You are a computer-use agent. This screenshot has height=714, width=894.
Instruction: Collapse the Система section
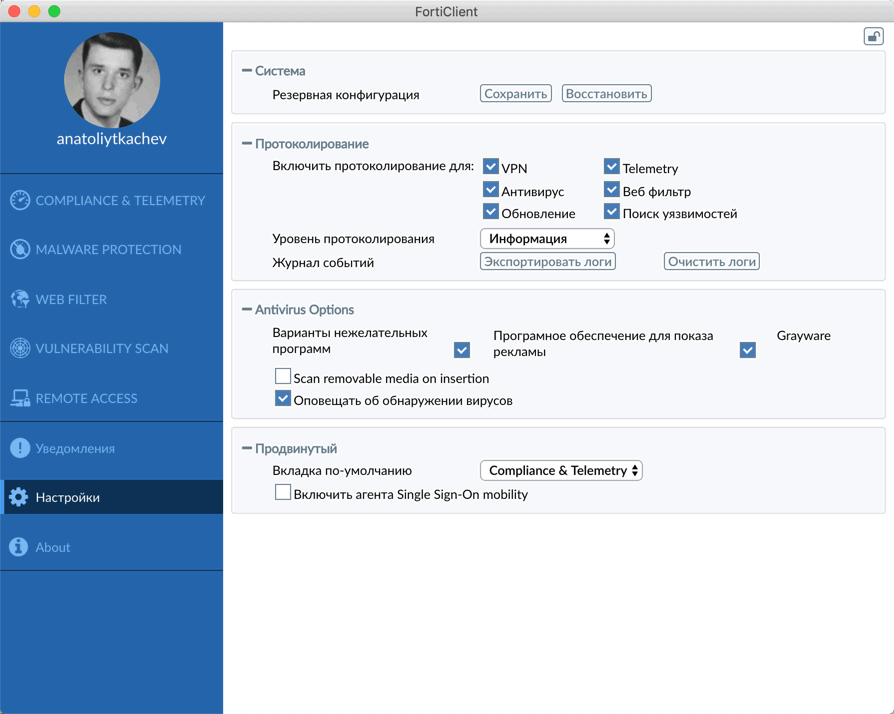tap(247, 70)
